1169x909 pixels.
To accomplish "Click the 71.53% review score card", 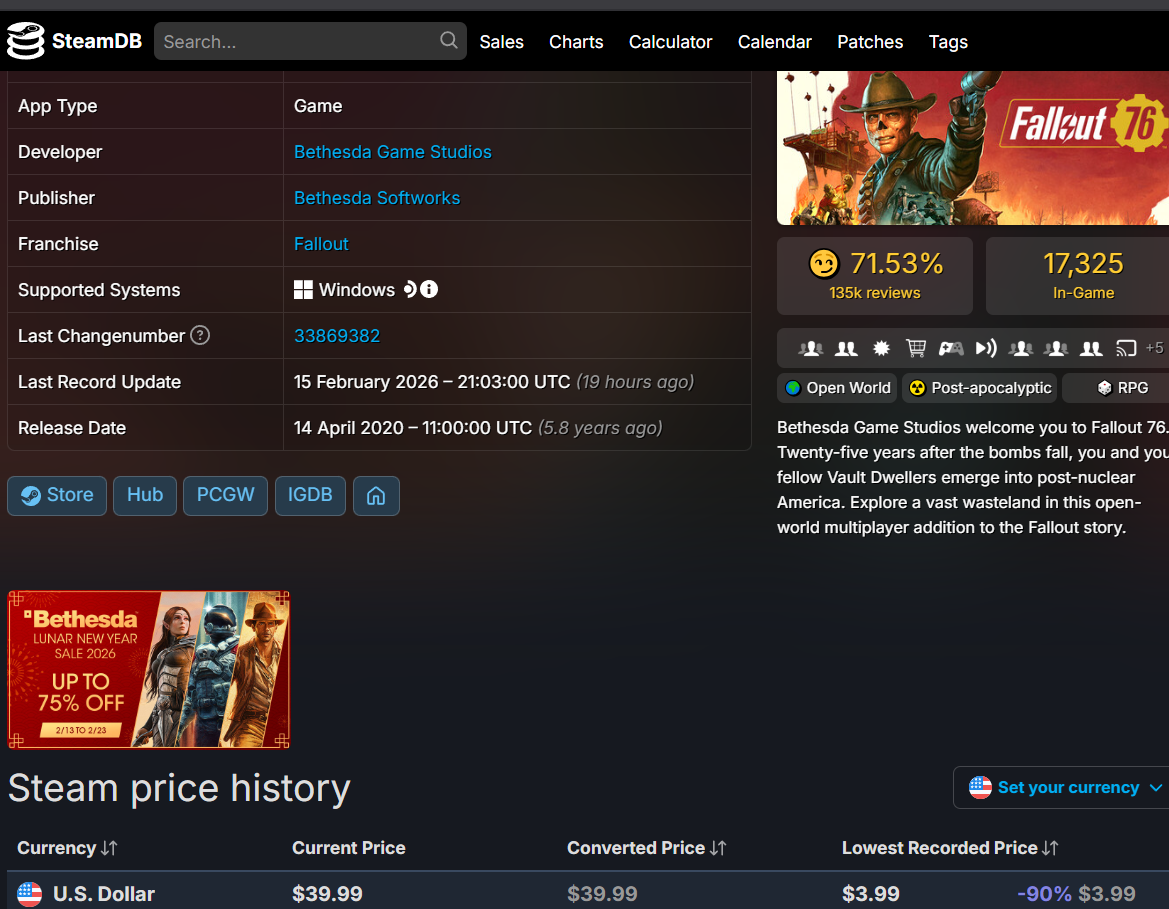I will point(875,276).
